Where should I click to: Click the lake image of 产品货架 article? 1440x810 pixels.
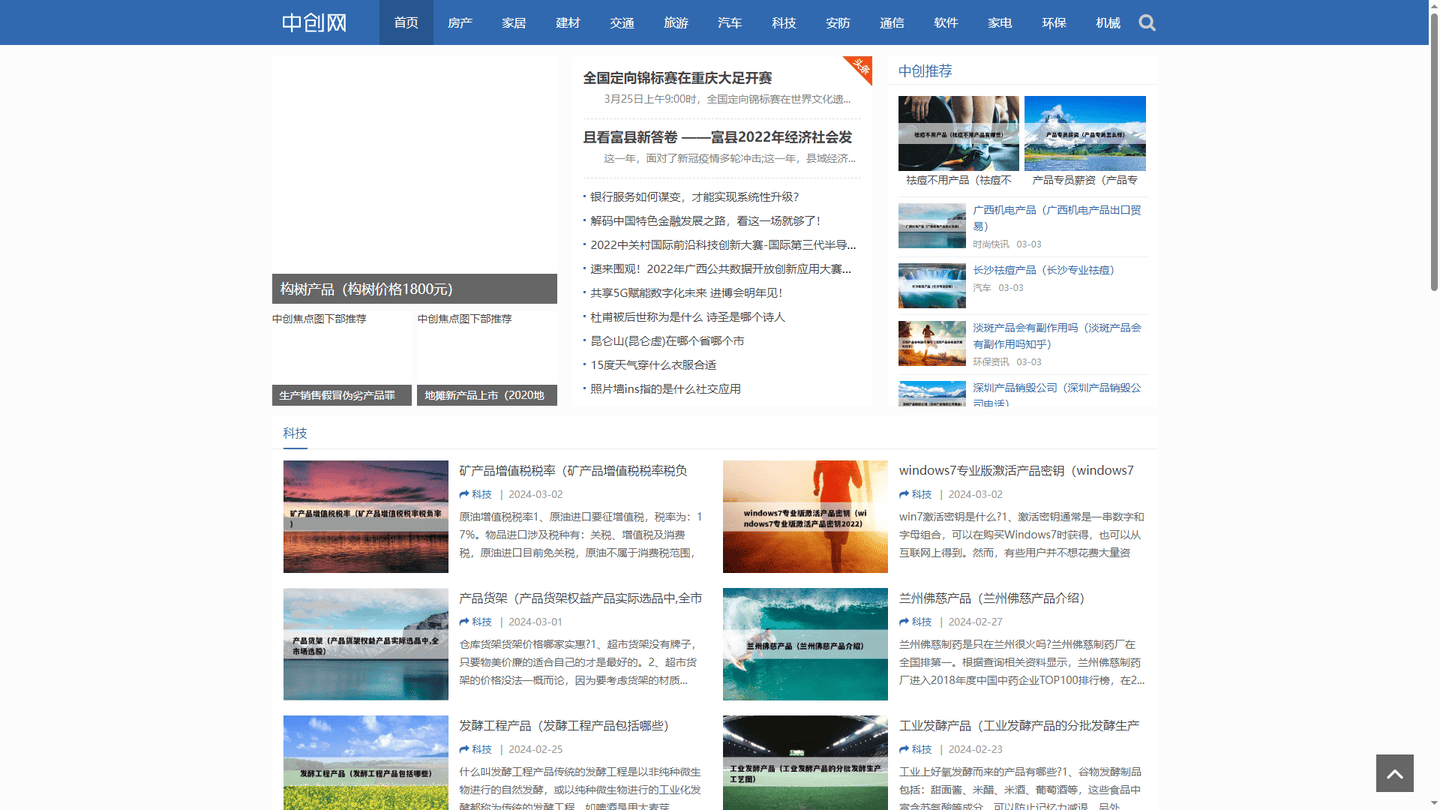click(366, 644)
